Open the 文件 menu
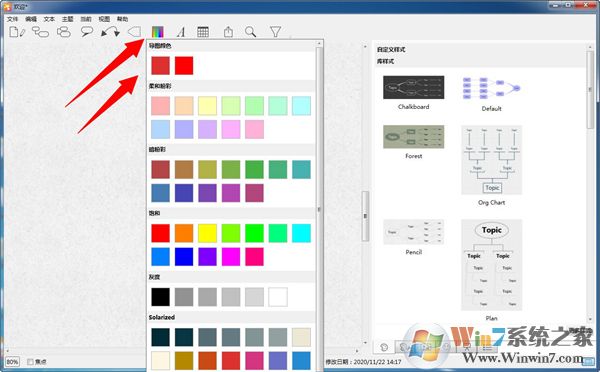600x372 pixels. click(13, 19)
